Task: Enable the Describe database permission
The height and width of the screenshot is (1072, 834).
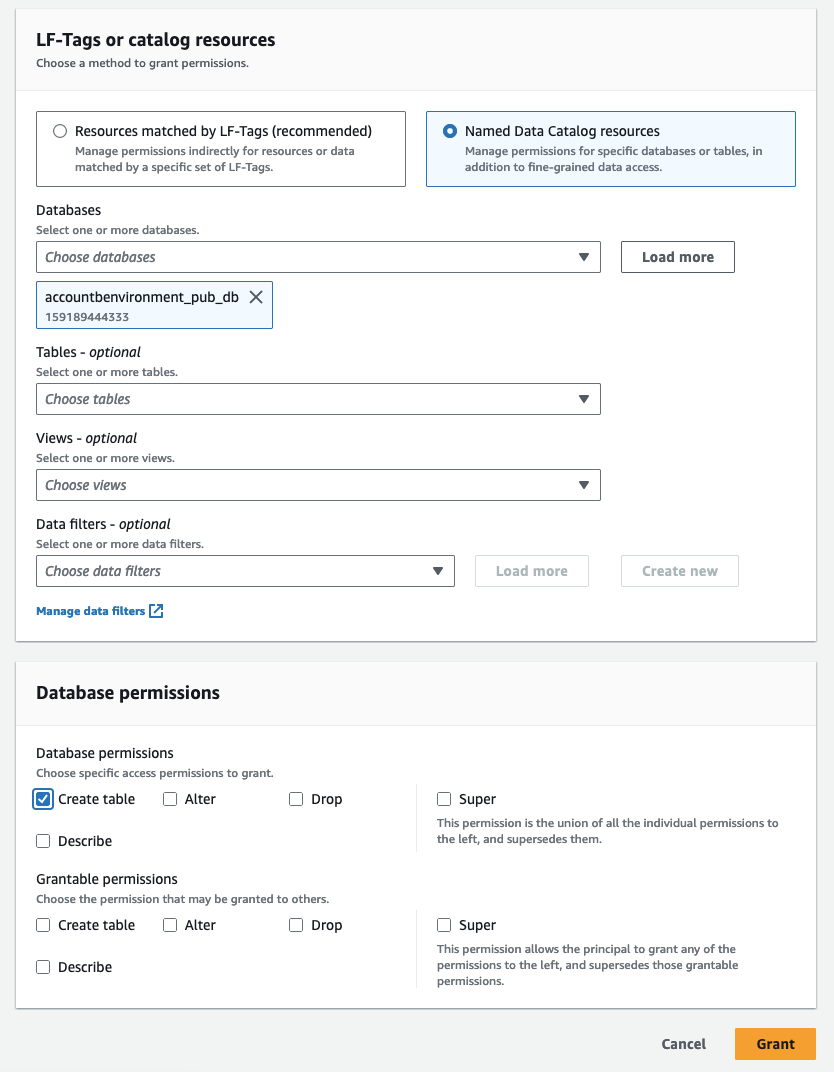Action: pyautogui.click(x=43, y=841)
